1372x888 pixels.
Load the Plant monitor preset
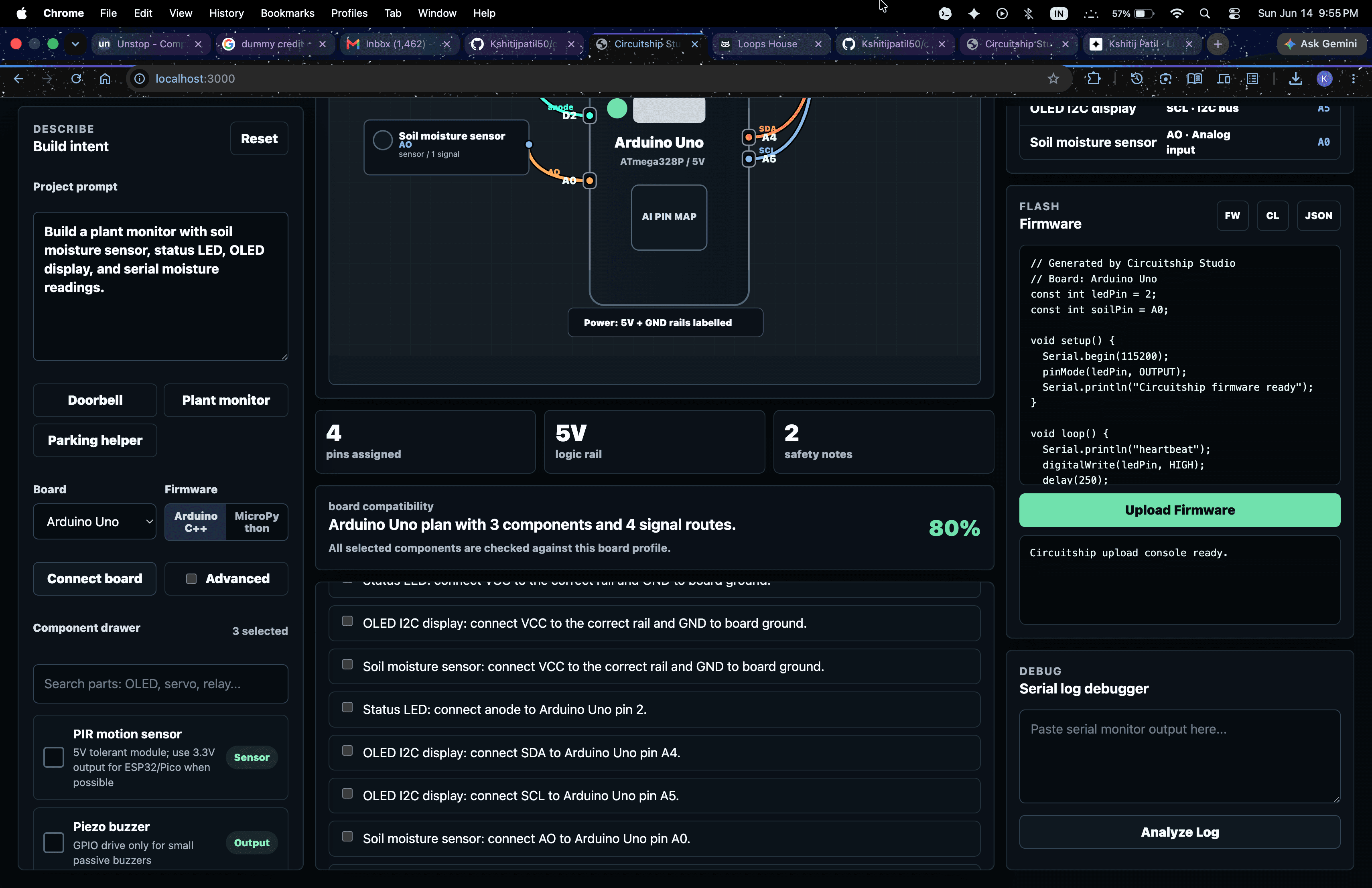[x=226, y=400]
